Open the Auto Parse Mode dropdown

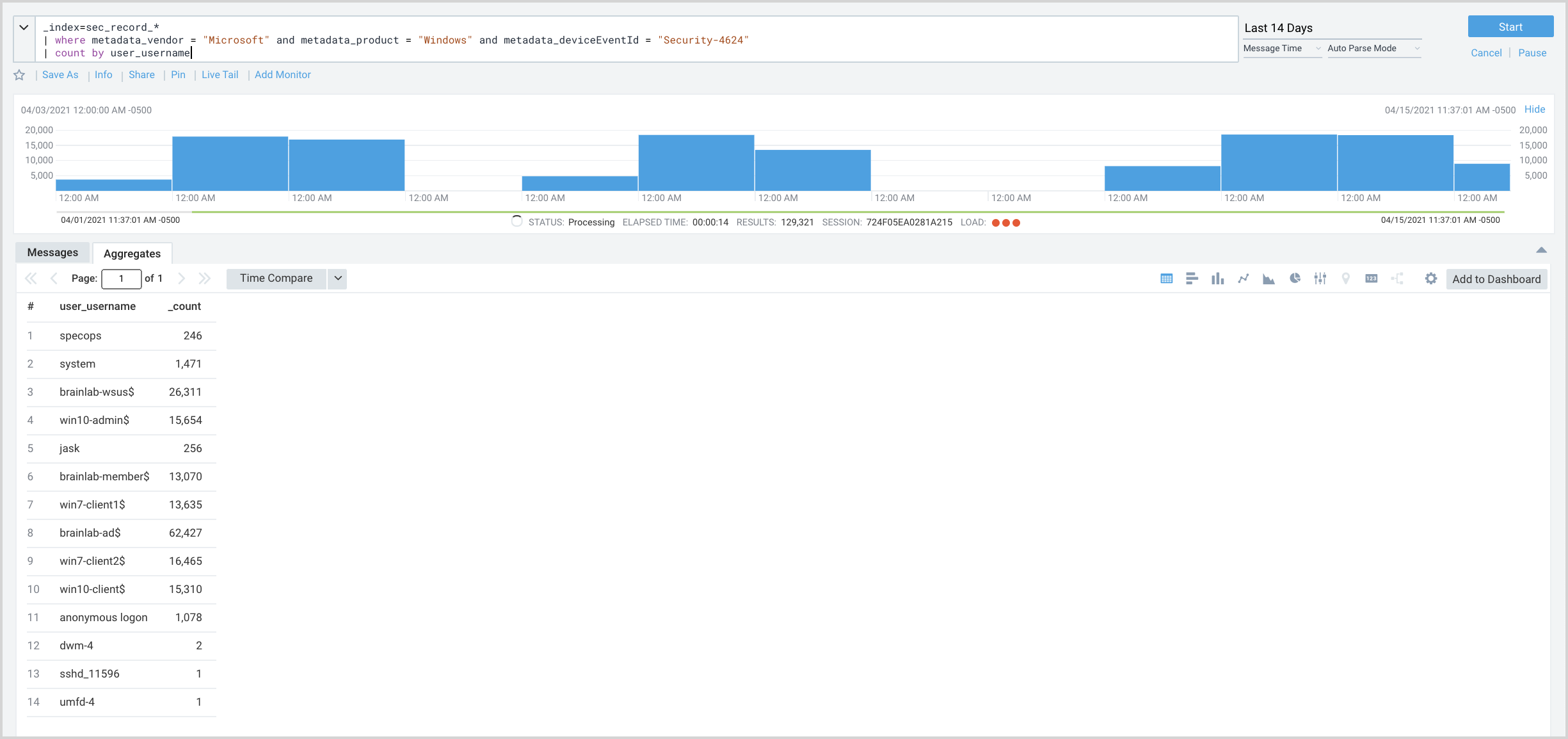tap(1373, 49)
